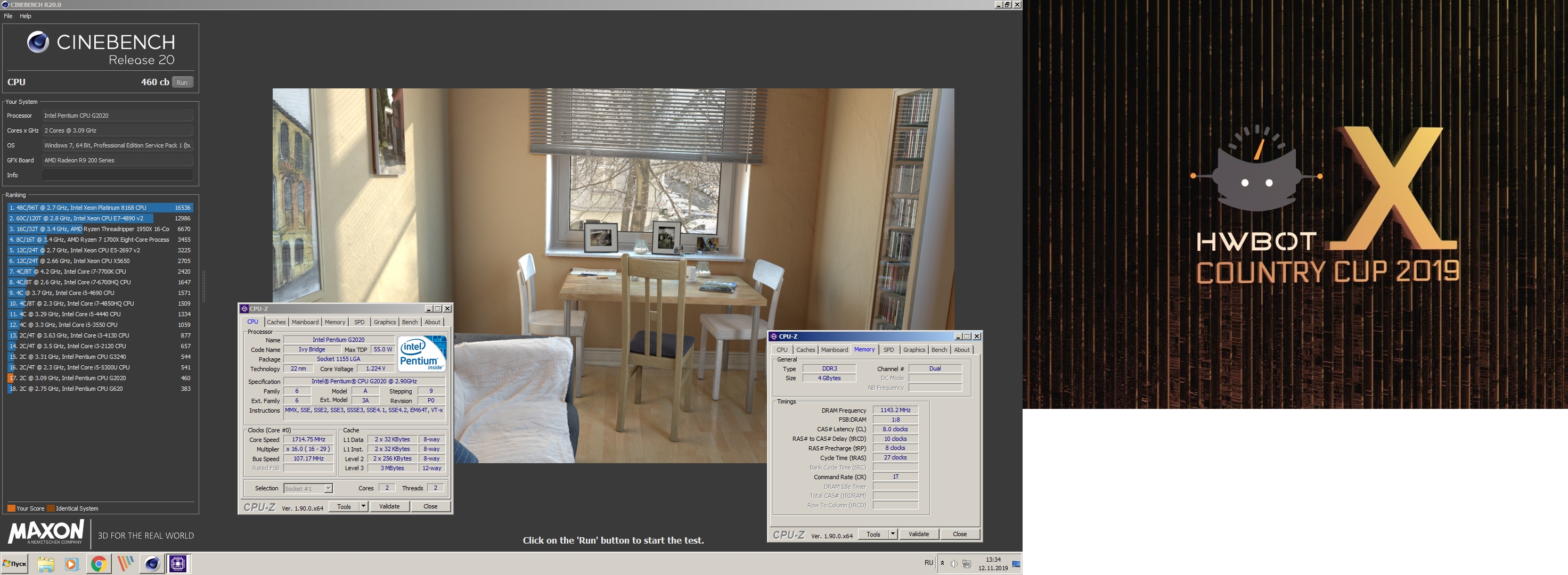1568x575 pixels.
Task: Select SPD tab in CPU-Z CPU window
Action: click(359, 322)
